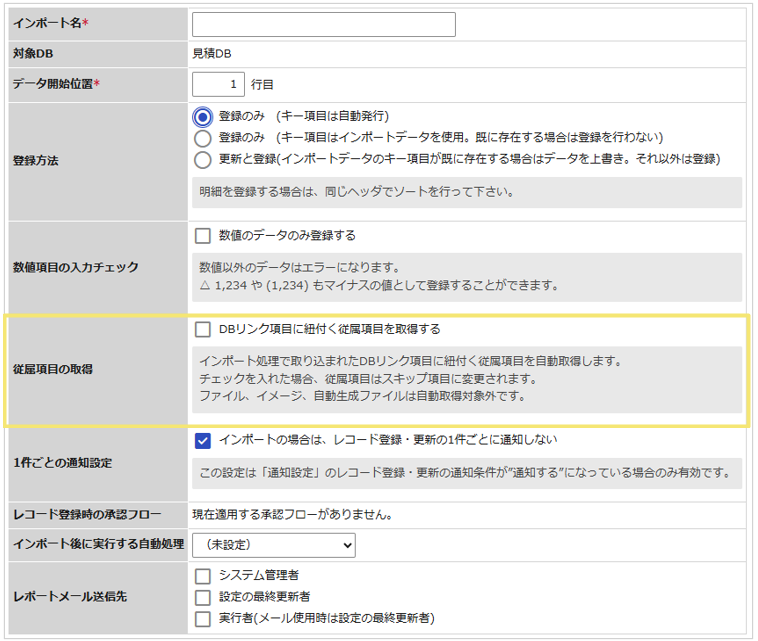Click the 行目 text beside start position

262,85
